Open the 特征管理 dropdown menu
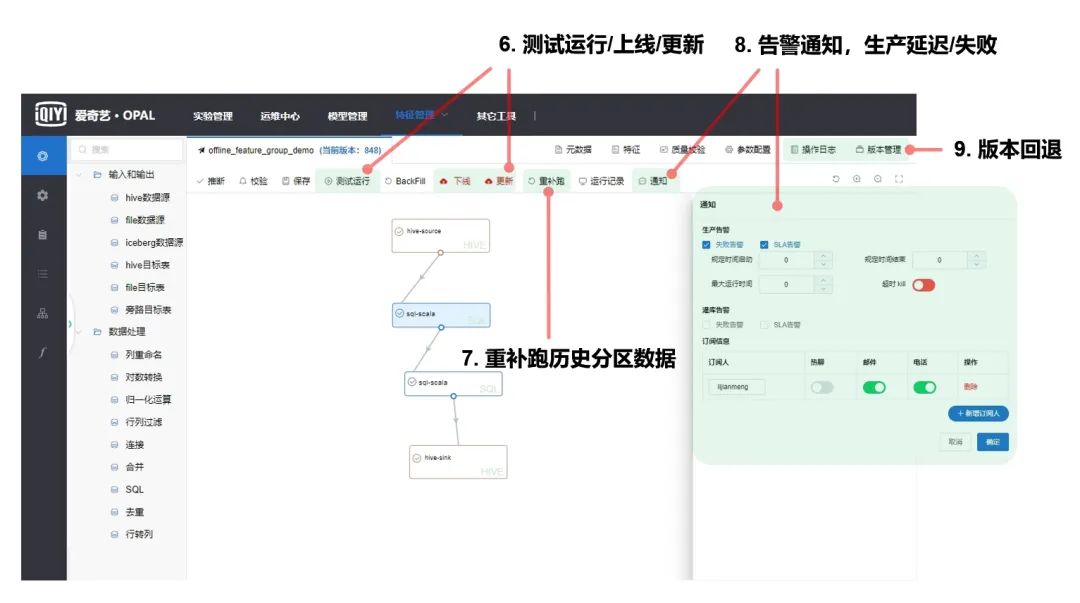Image resolution: width=1080 pixels, height=603 pixels. tap(421, 114)
